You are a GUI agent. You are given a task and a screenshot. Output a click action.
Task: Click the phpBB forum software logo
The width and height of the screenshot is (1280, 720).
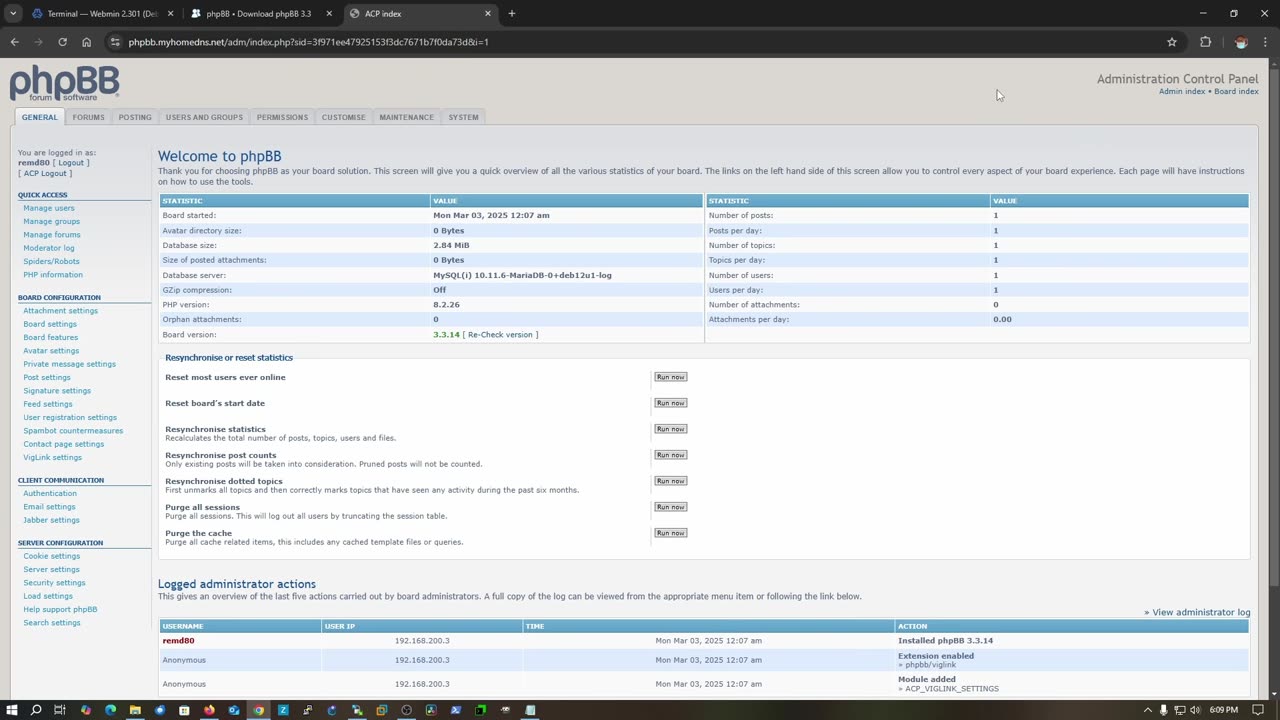pos(65,83)
